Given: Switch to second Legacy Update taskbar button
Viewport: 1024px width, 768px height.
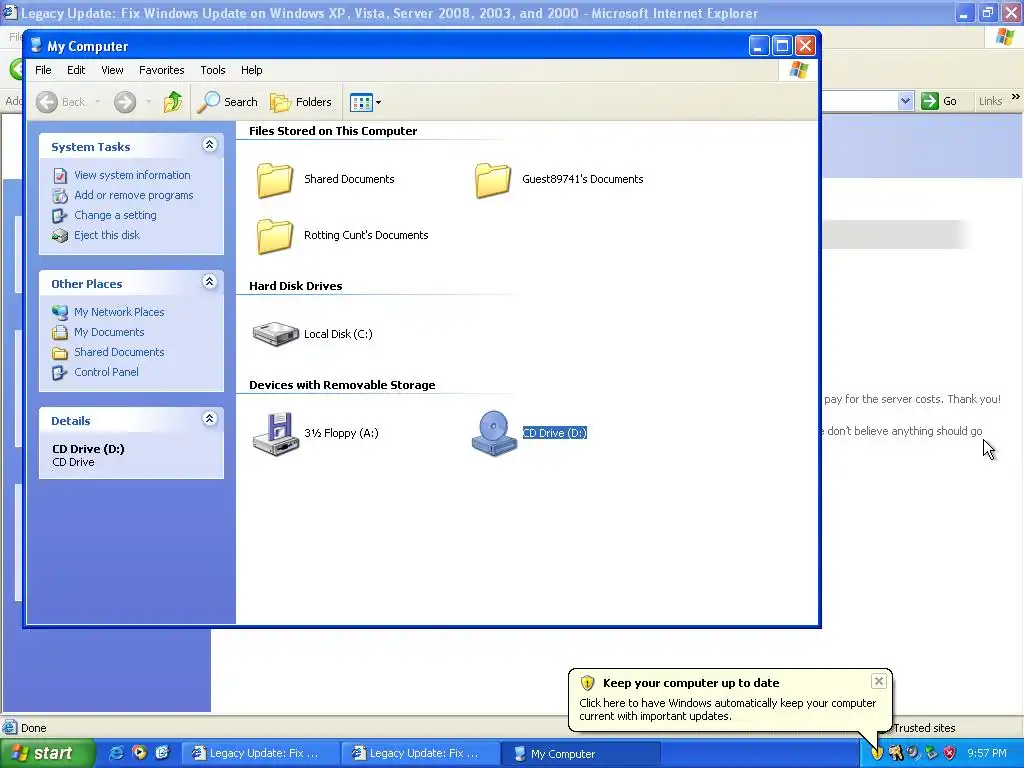Looking at the screenshot, I should (x=421, y=753).
